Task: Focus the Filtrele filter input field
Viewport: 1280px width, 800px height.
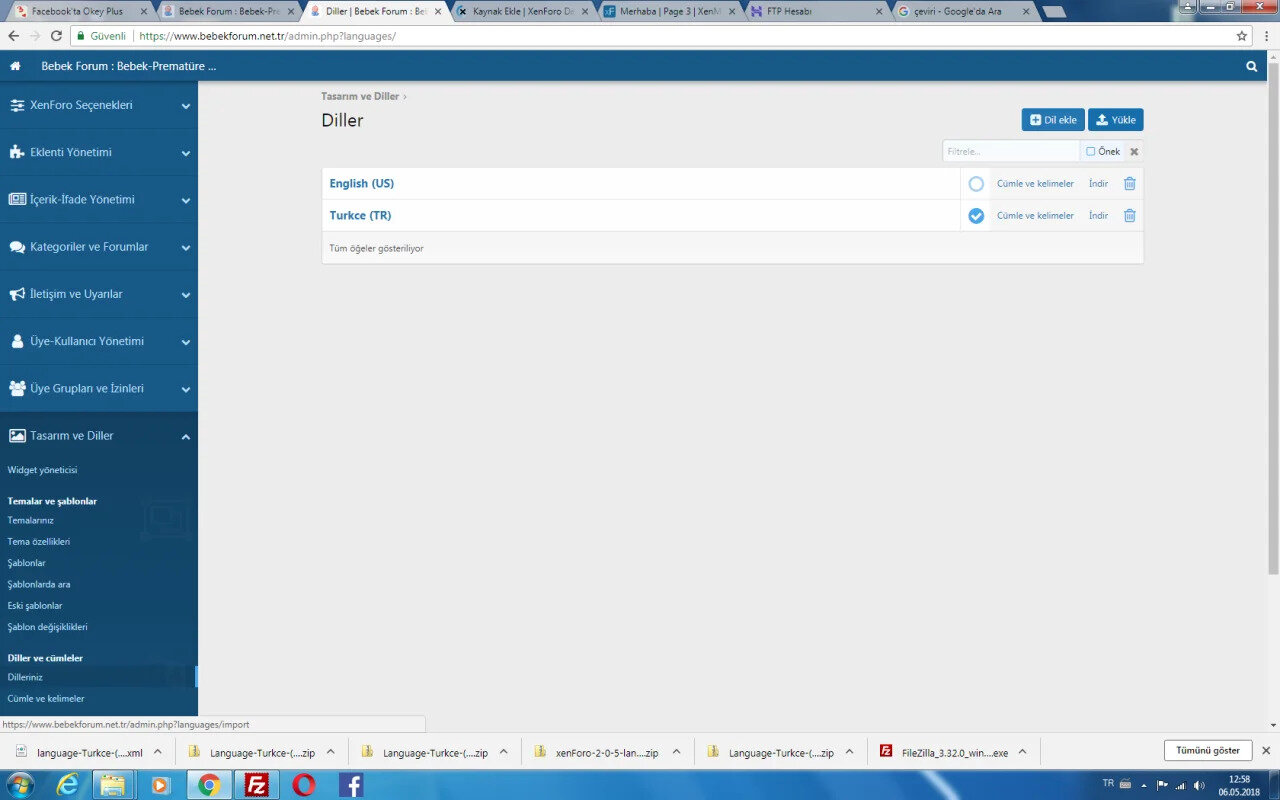Action: [1010, 152]
